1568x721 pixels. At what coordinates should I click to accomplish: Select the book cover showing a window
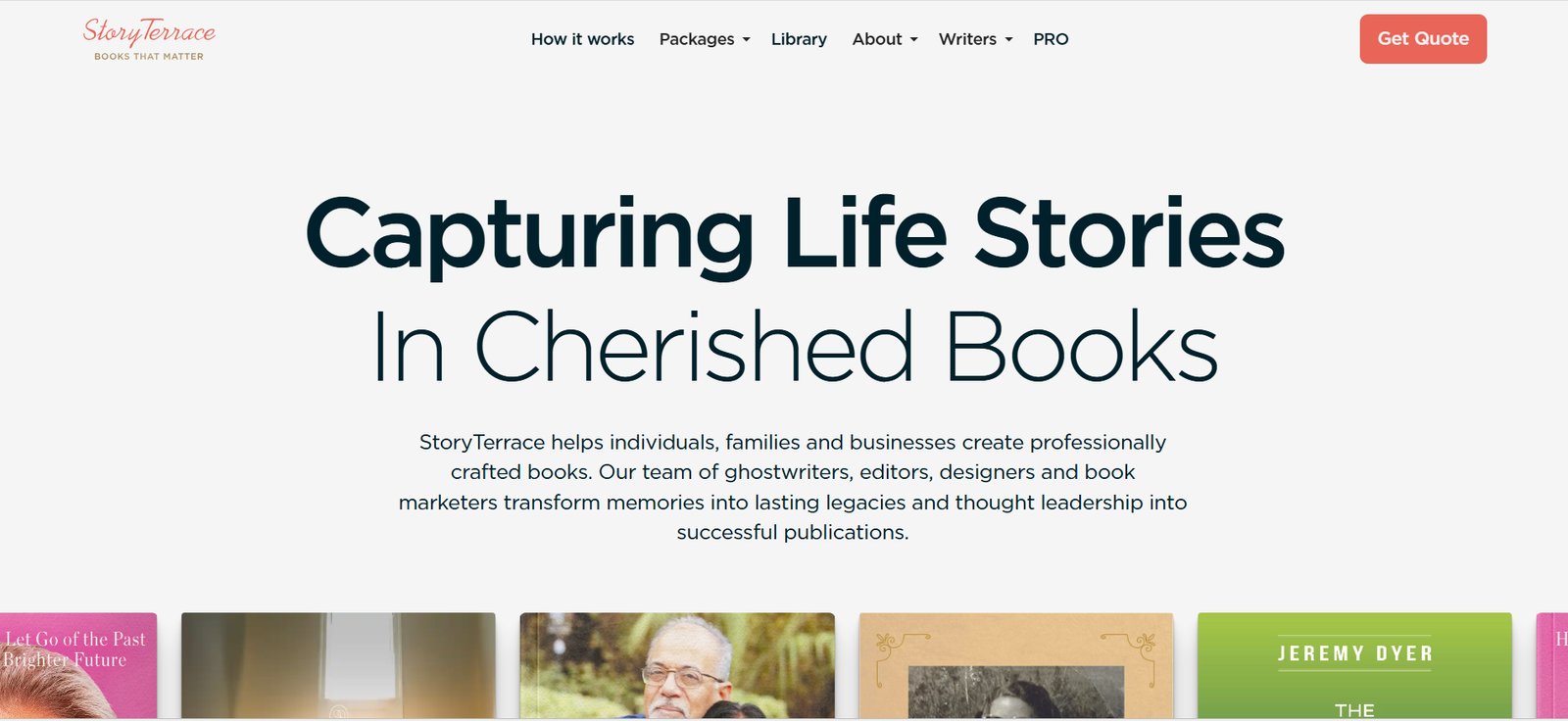click(338, 666)
